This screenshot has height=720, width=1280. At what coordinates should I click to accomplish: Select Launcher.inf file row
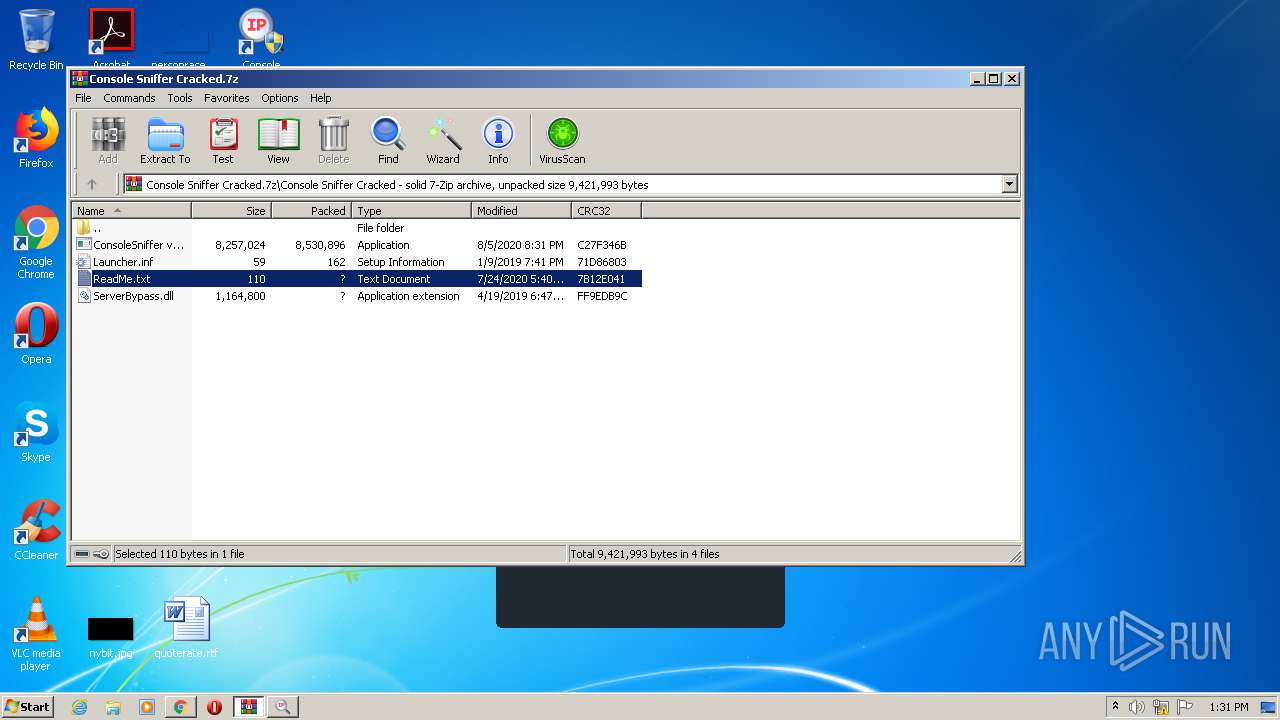[x=357, y=262]
